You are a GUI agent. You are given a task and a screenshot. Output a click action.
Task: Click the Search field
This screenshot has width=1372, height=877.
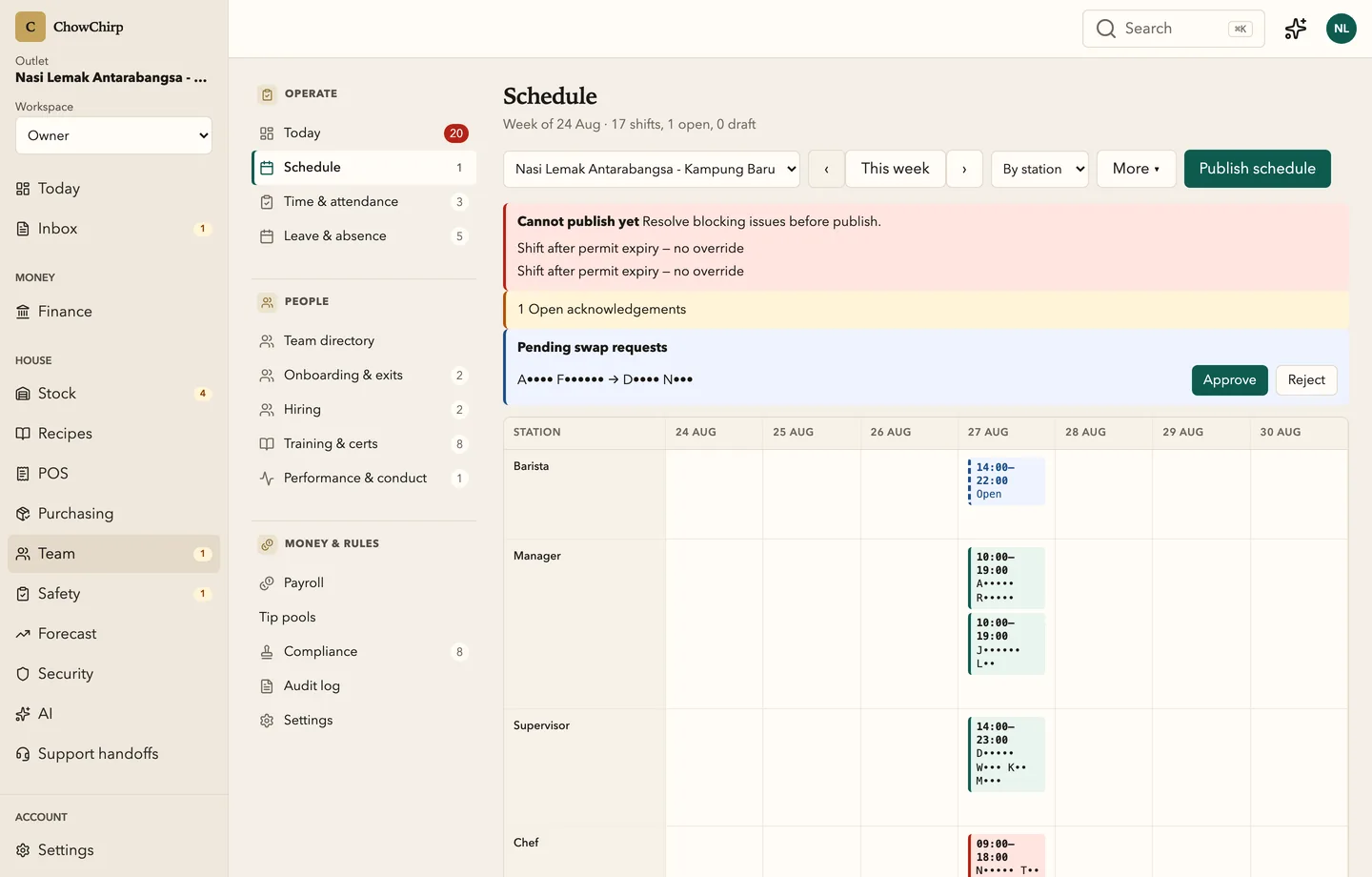[1174, 29]
